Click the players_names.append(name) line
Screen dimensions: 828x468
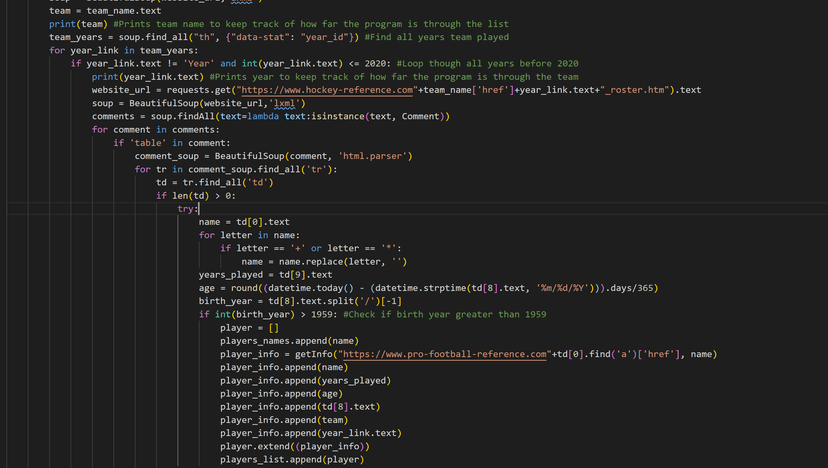[289, 341]
